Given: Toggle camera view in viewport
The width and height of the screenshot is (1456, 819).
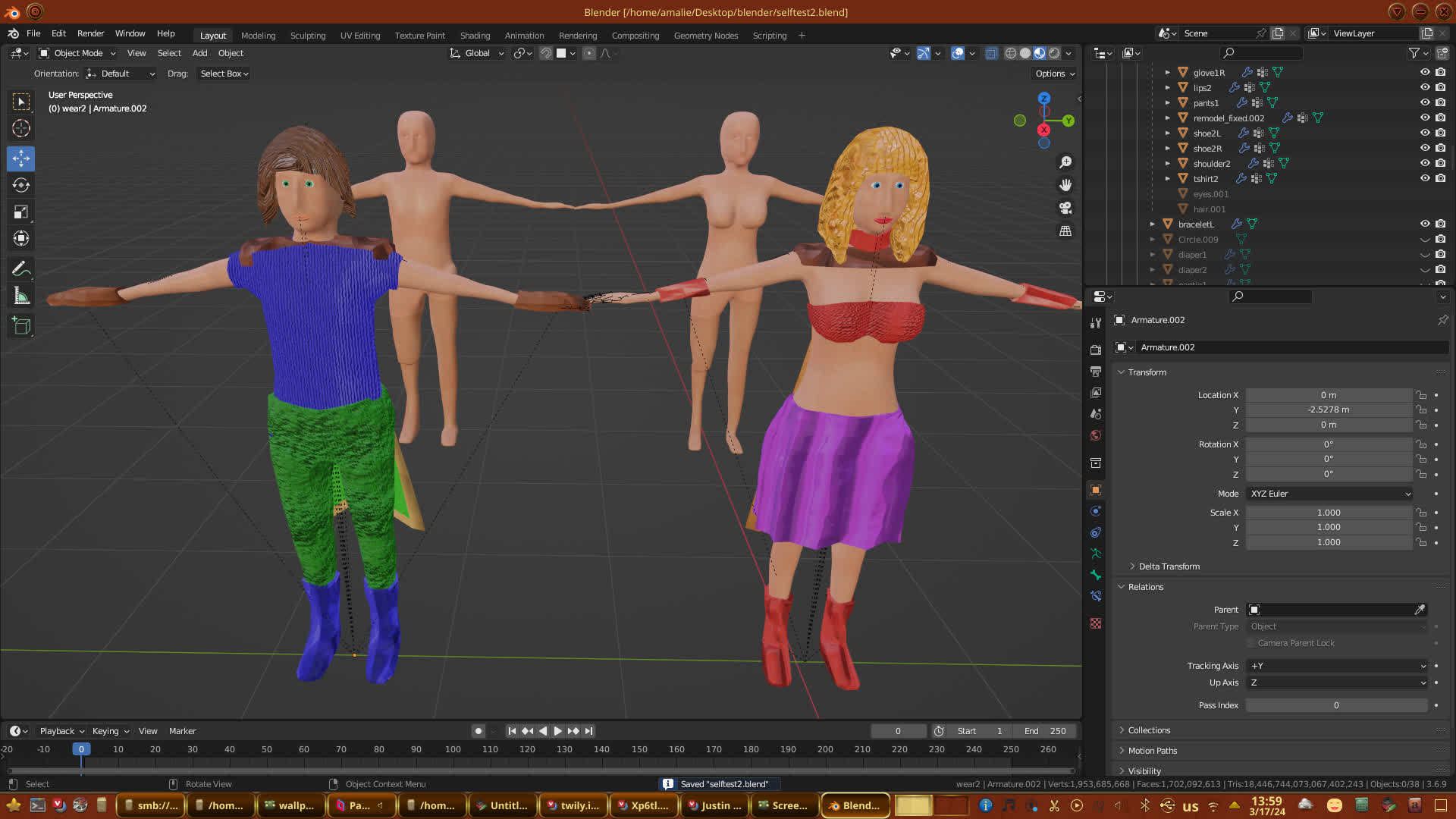Looking at the screenshot, I should click(1065, 208).
